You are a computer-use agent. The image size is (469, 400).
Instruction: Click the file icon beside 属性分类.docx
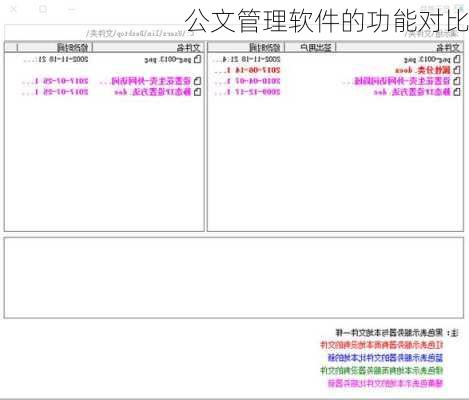[457, 70]
